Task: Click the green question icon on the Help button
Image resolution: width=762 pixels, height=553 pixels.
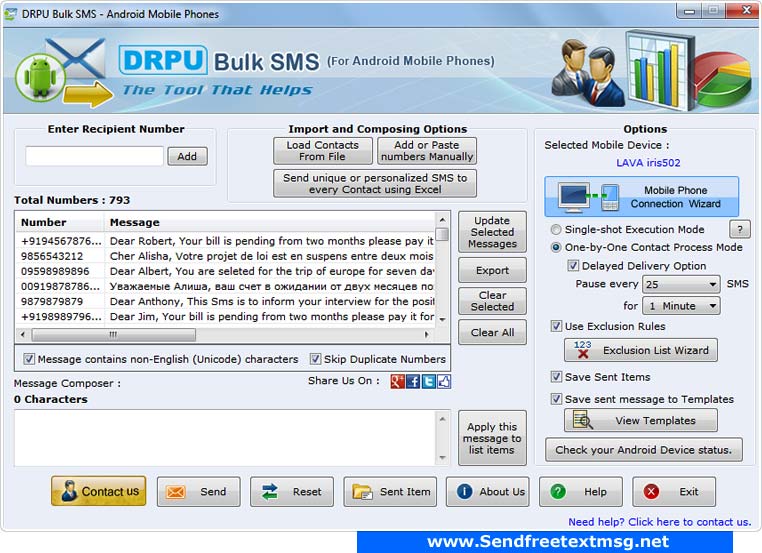Action: 558,492
